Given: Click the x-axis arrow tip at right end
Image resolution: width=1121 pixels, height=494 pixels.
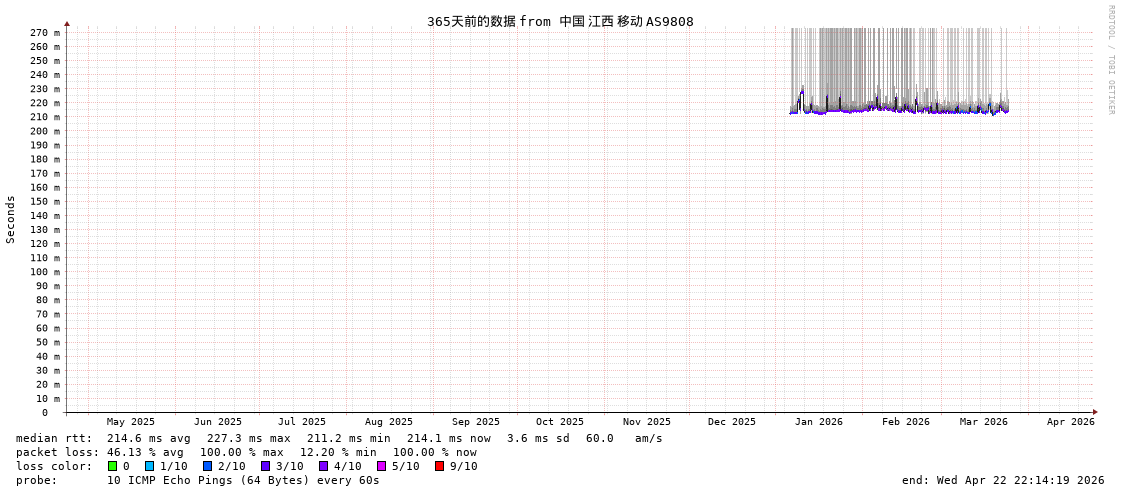Looking at the screenshot, I should [1095, 412].
